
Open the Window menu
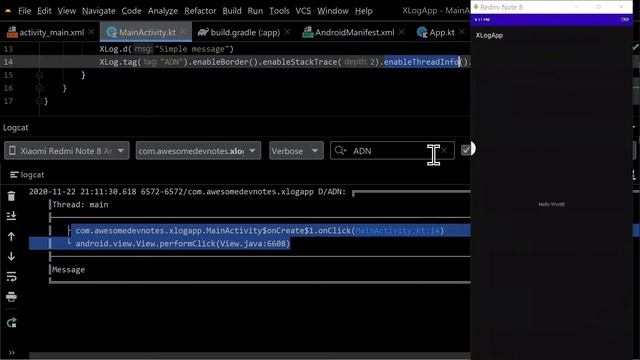[x=333, y=11]
